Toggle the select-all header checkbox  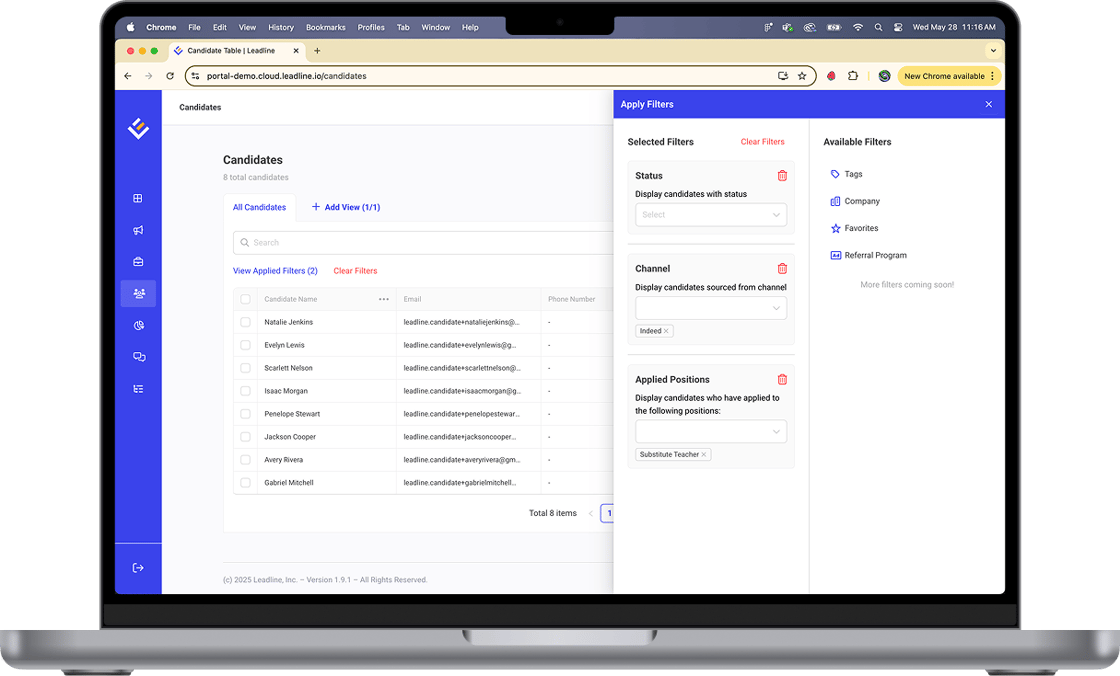pos(245,299)
